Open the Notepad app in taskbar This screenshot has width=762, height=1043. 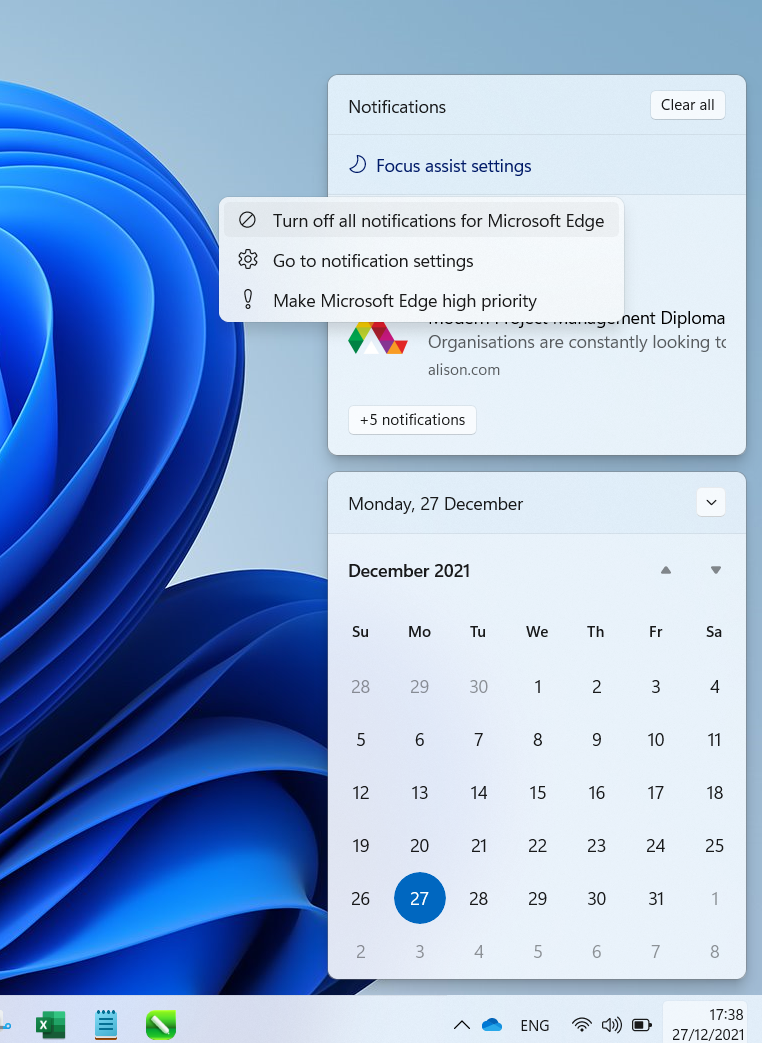pyautogui.click(x=105, y=1024)
